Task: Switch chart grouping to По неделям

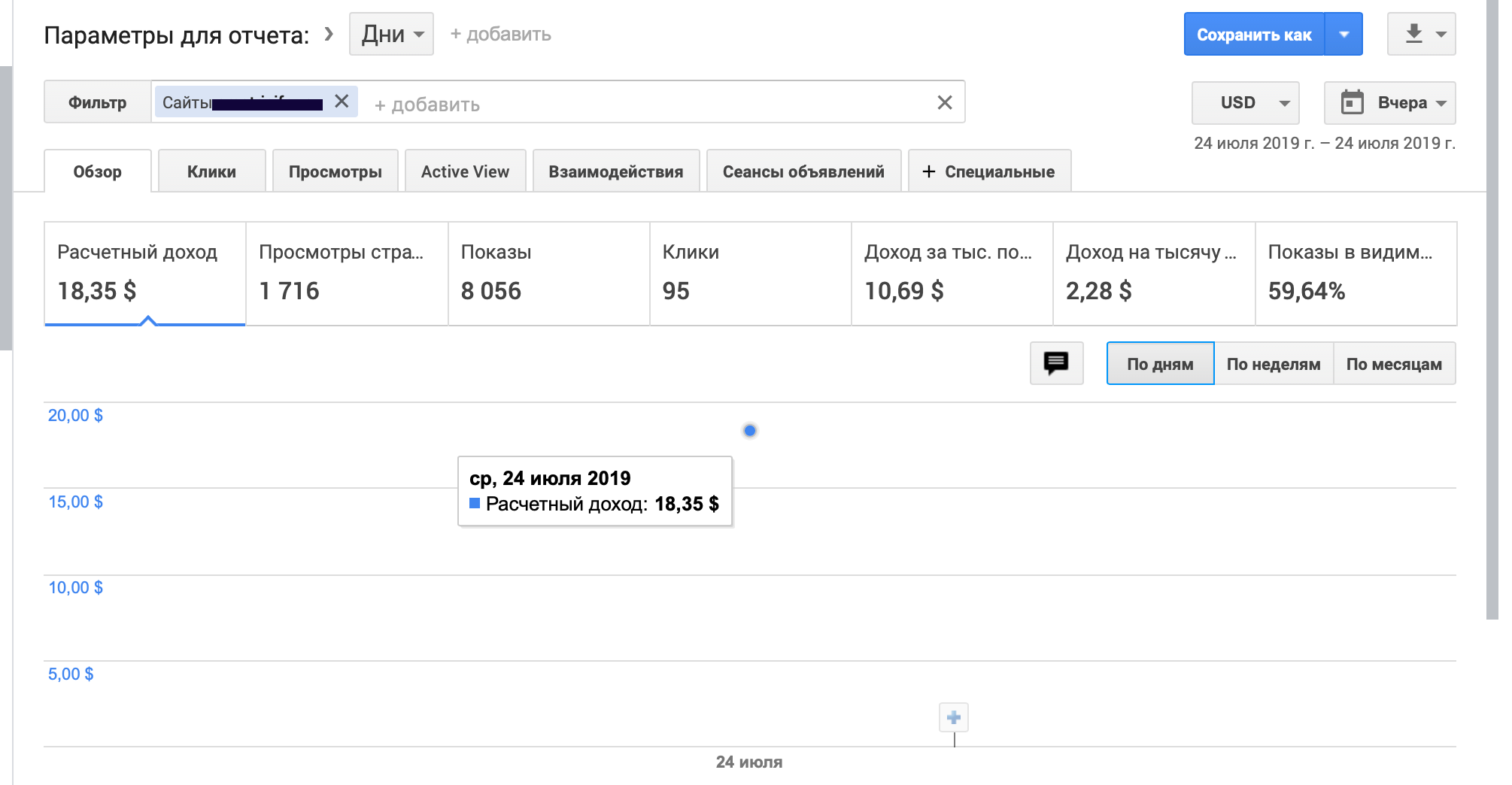Action: tap(1274, 364)
